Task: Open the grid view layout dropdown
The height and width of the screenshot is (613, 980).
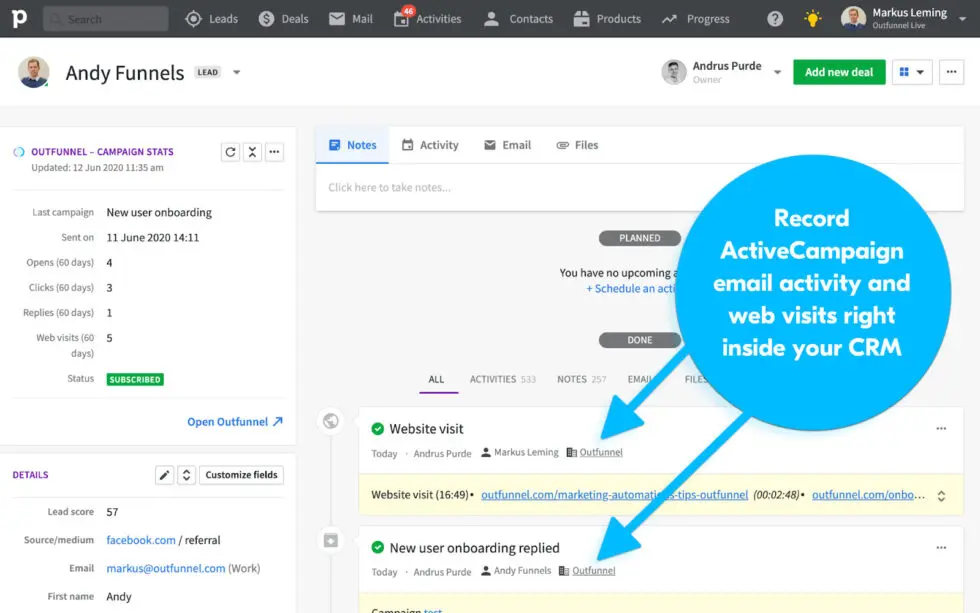Action: pos(912,72)
